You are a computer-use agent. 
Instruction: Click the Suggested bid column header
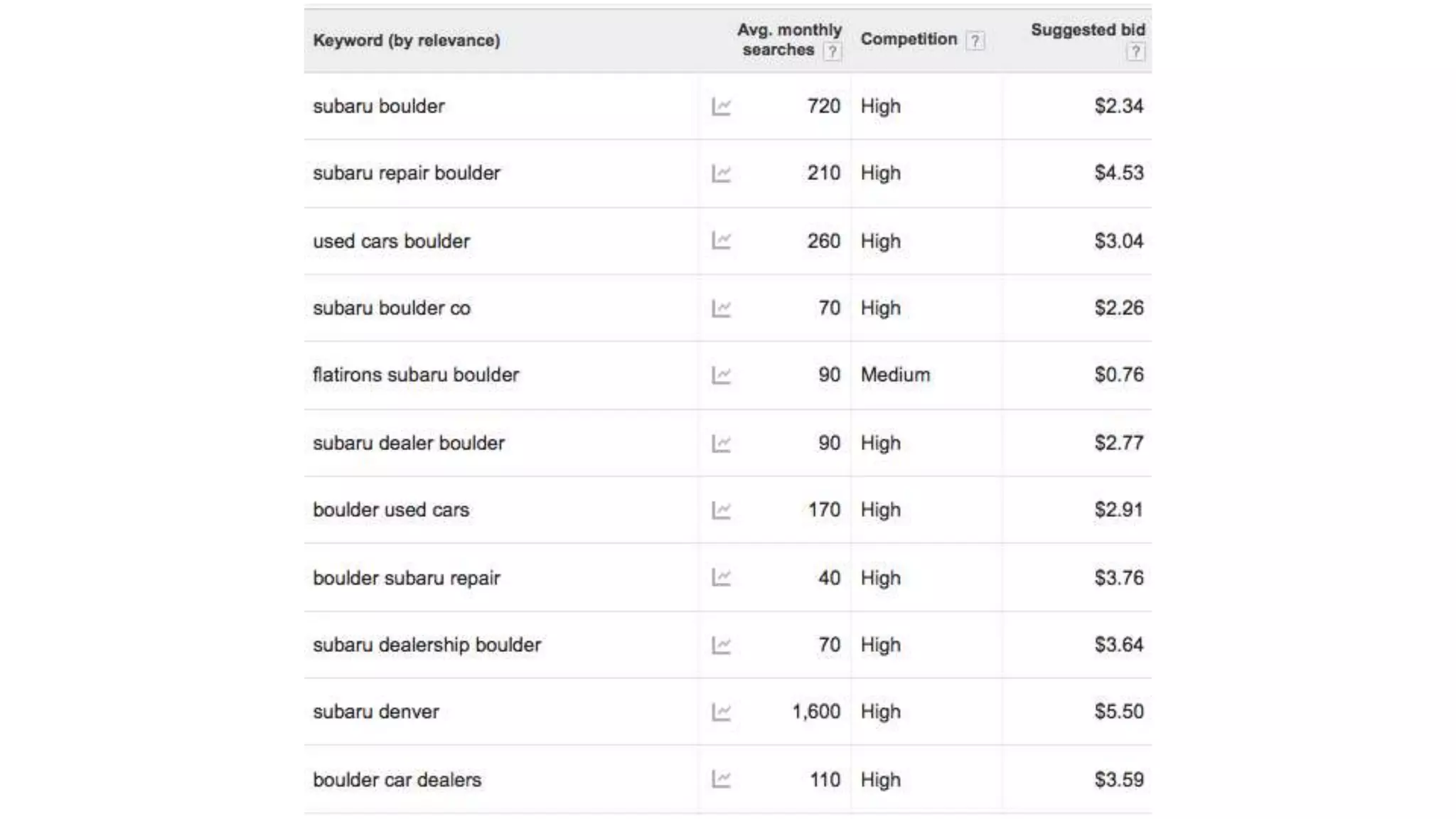pos(1087,30)
